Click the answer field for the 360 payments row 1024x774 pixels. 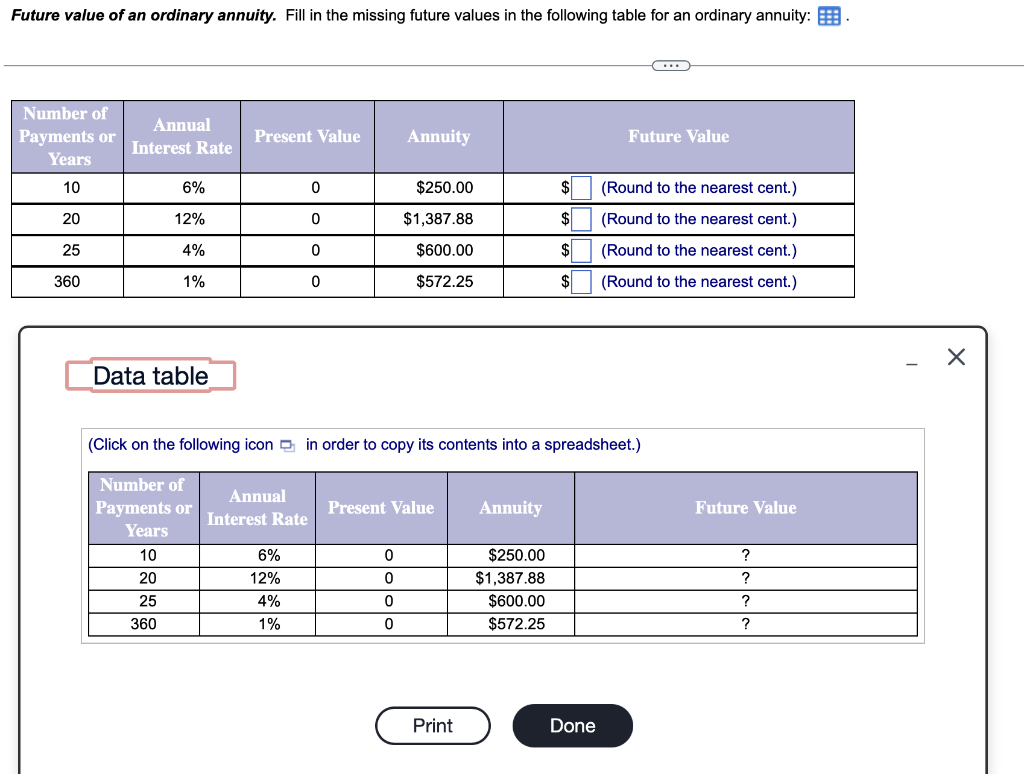pos(580,281)
